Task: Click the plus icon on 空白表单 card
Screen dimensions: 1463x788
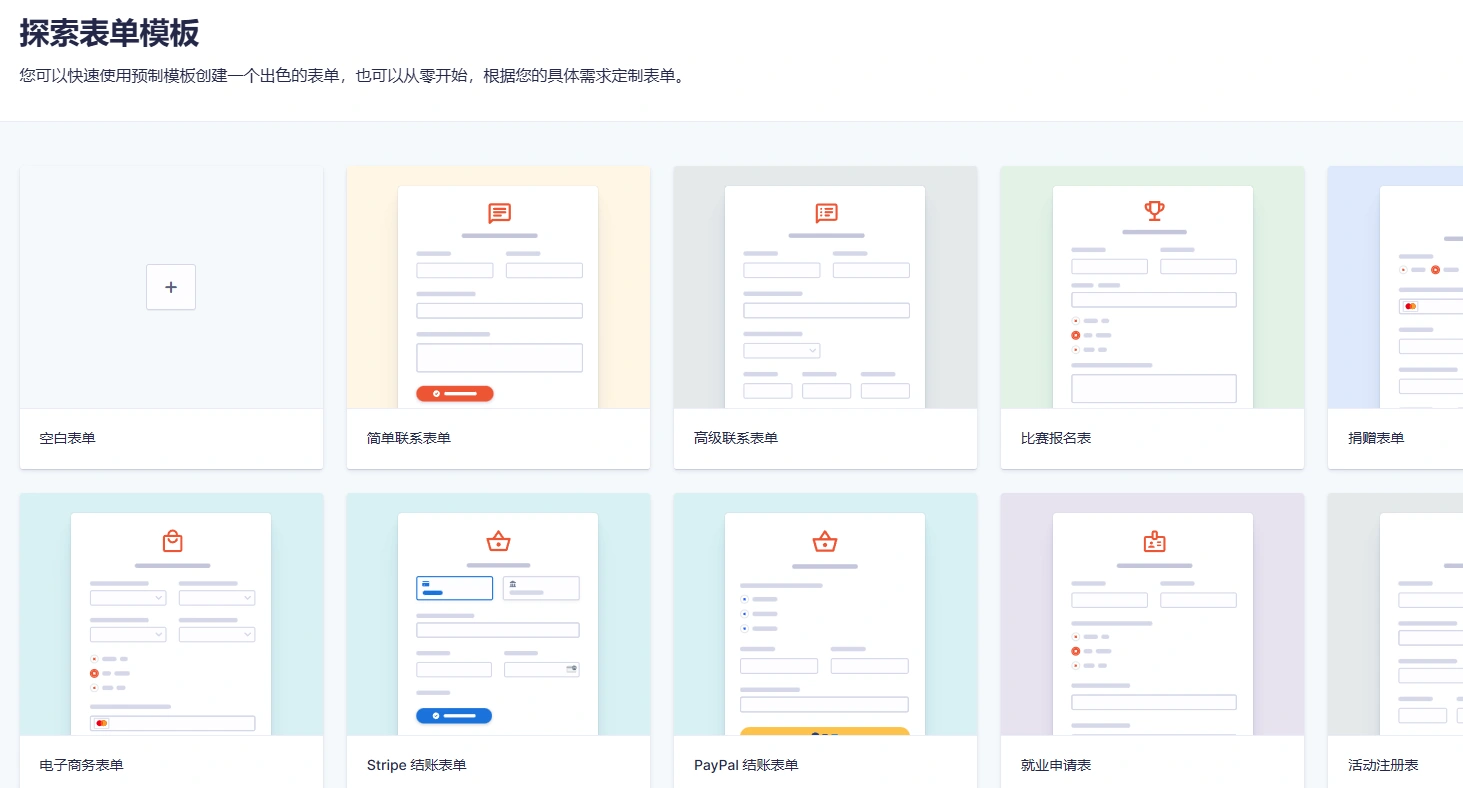Action: coord(170,287)
